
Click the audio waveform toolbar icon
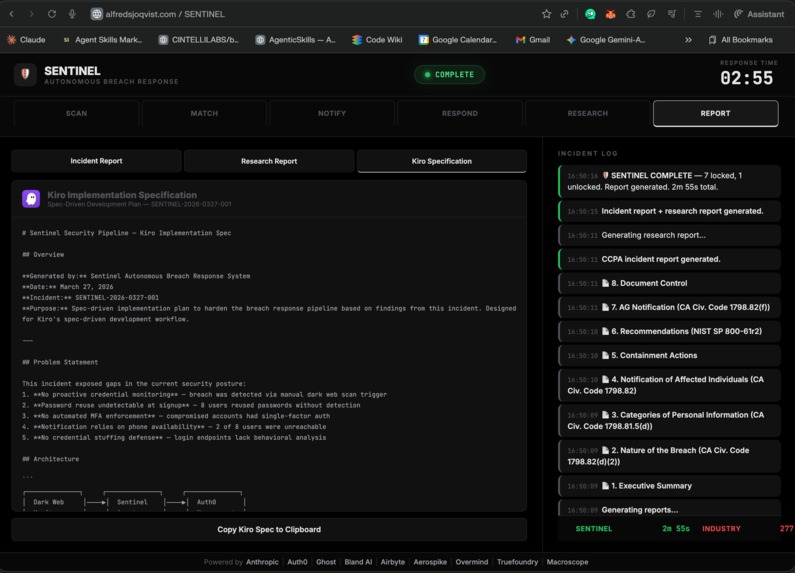coord(718,14)
